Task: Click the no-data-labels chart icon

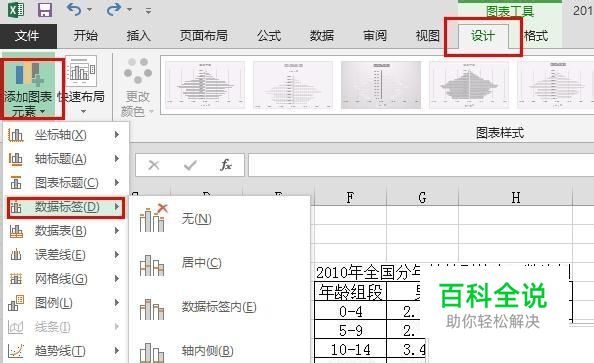Action: (153, 218)
